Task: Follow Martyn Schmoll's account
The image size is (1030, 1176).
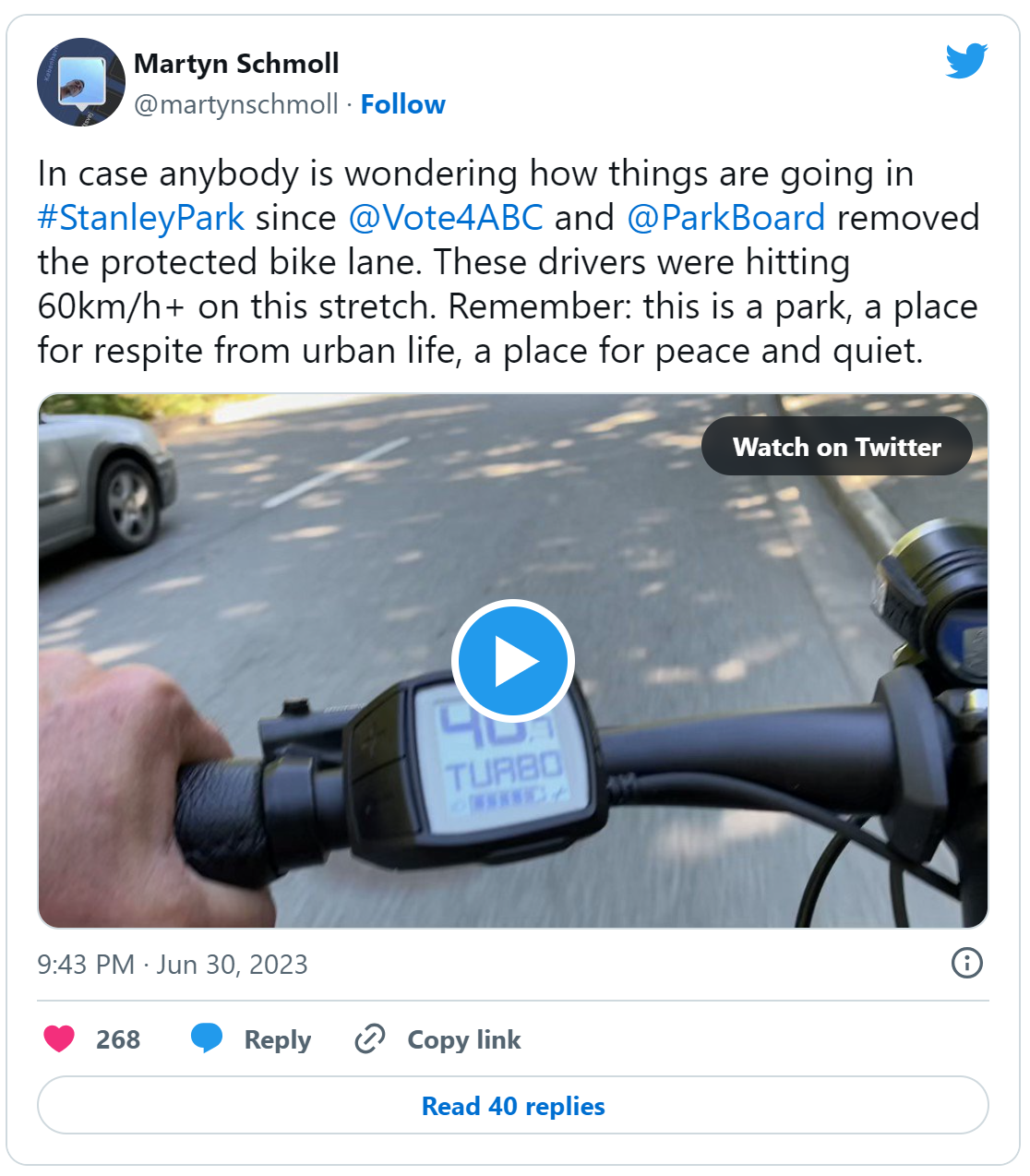Action: coord(402,104)
